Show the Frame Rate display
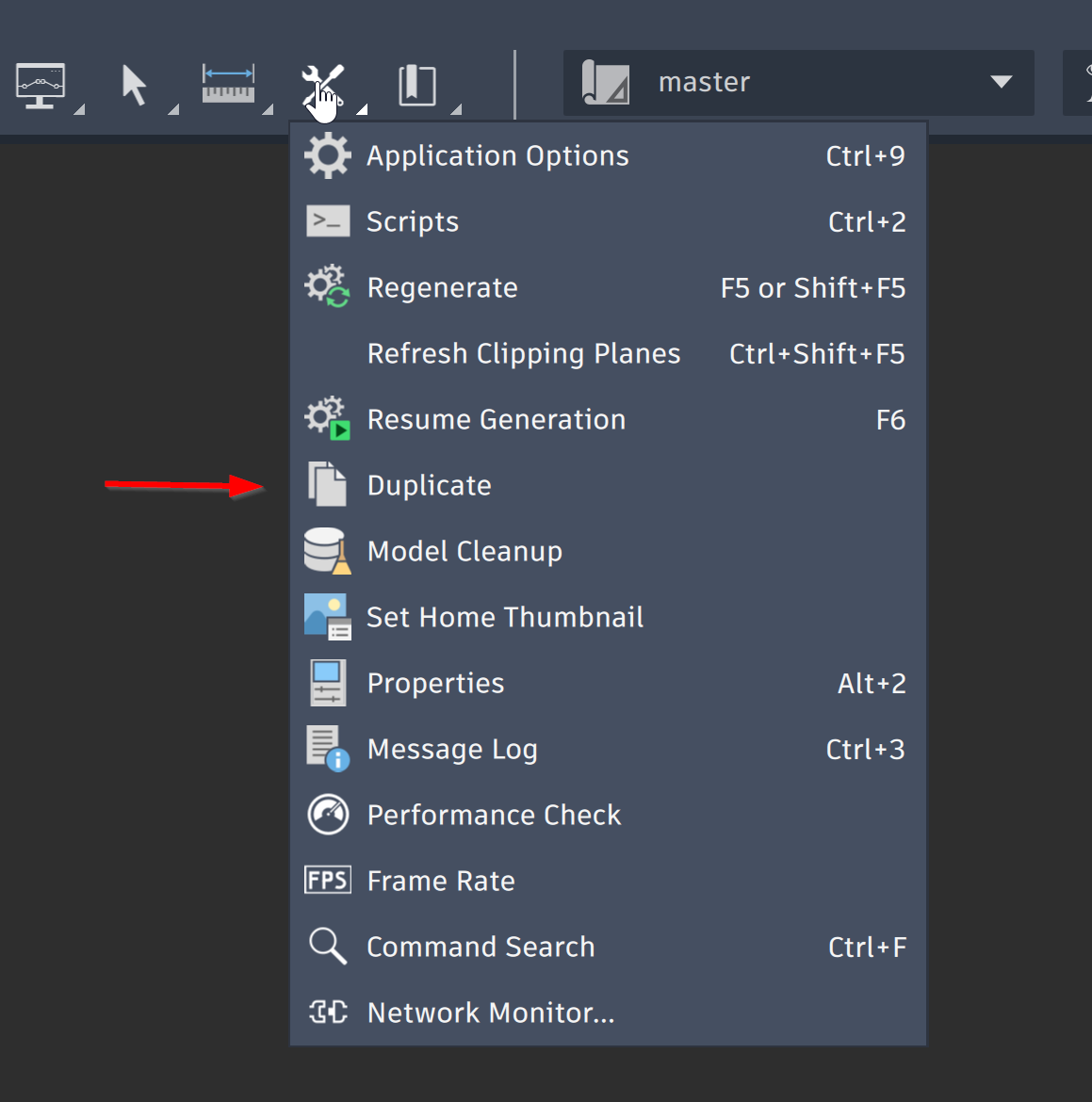 (440, 881)
